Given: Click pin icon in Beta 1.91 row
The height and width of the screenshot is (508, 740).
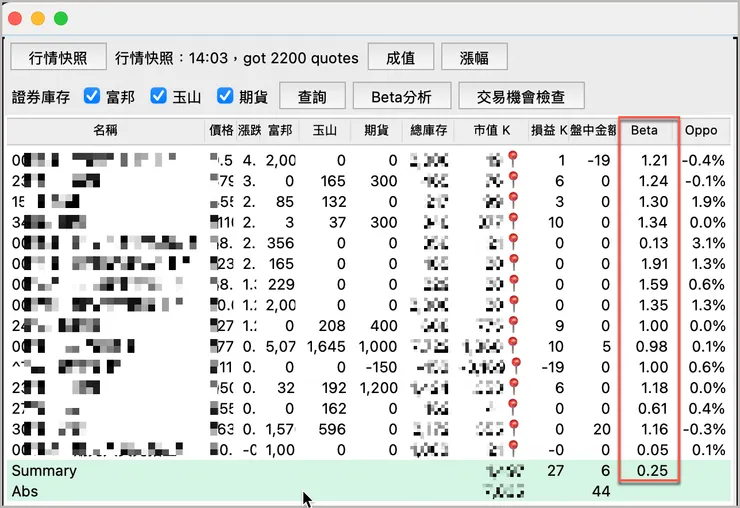Looking at the screenshot, I should [513, 263].
